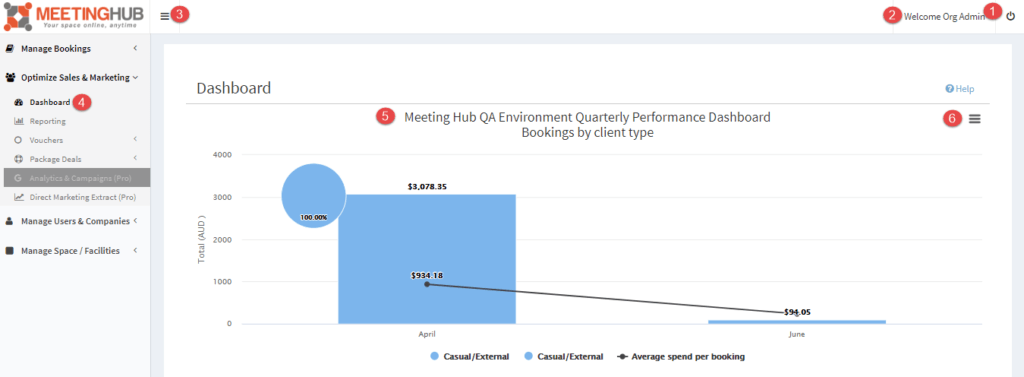Click the Package Deals chevron arrow
1024x377 pixels.
tap(135, 158)
